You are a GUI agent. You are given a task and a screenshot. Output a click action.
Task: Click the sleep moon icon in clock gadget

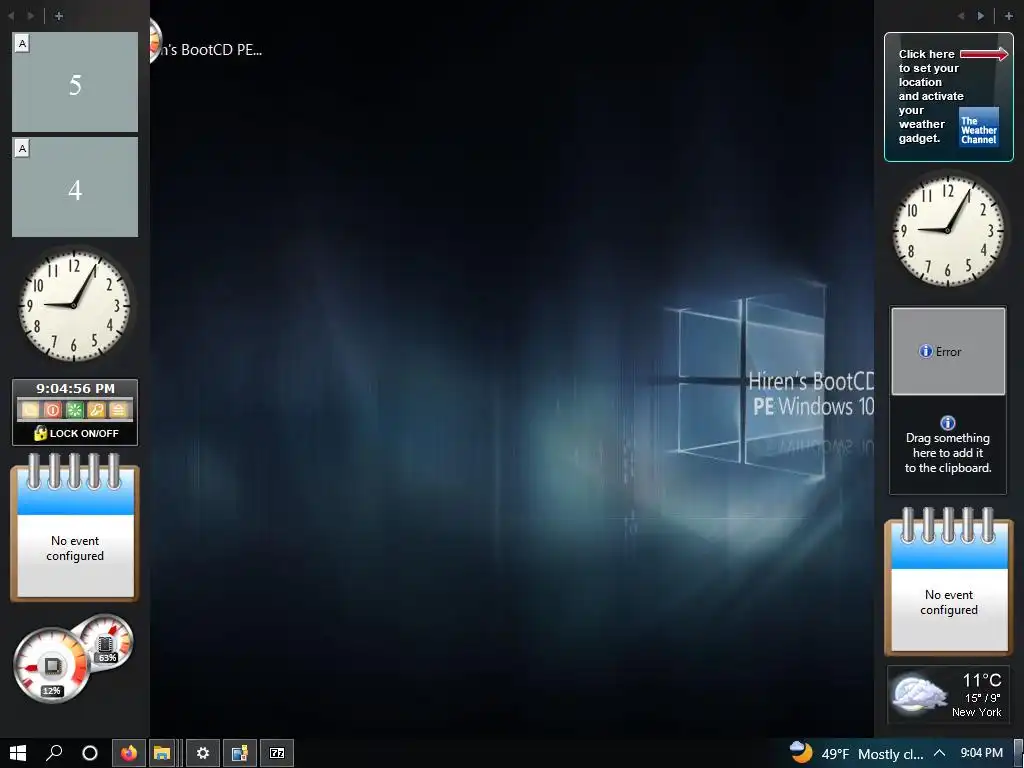[x=30, y=410]
